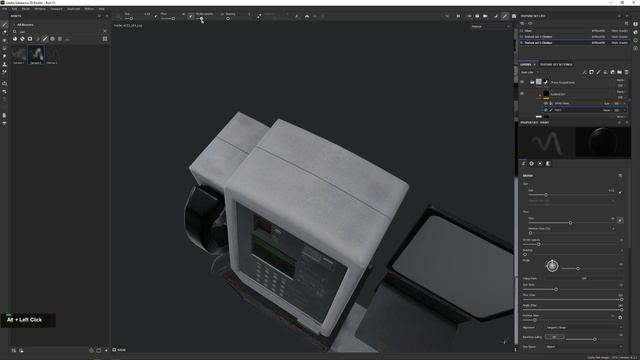Hide the second layer with black mask
Screen dimensions: 640x360
coord(522,94)
